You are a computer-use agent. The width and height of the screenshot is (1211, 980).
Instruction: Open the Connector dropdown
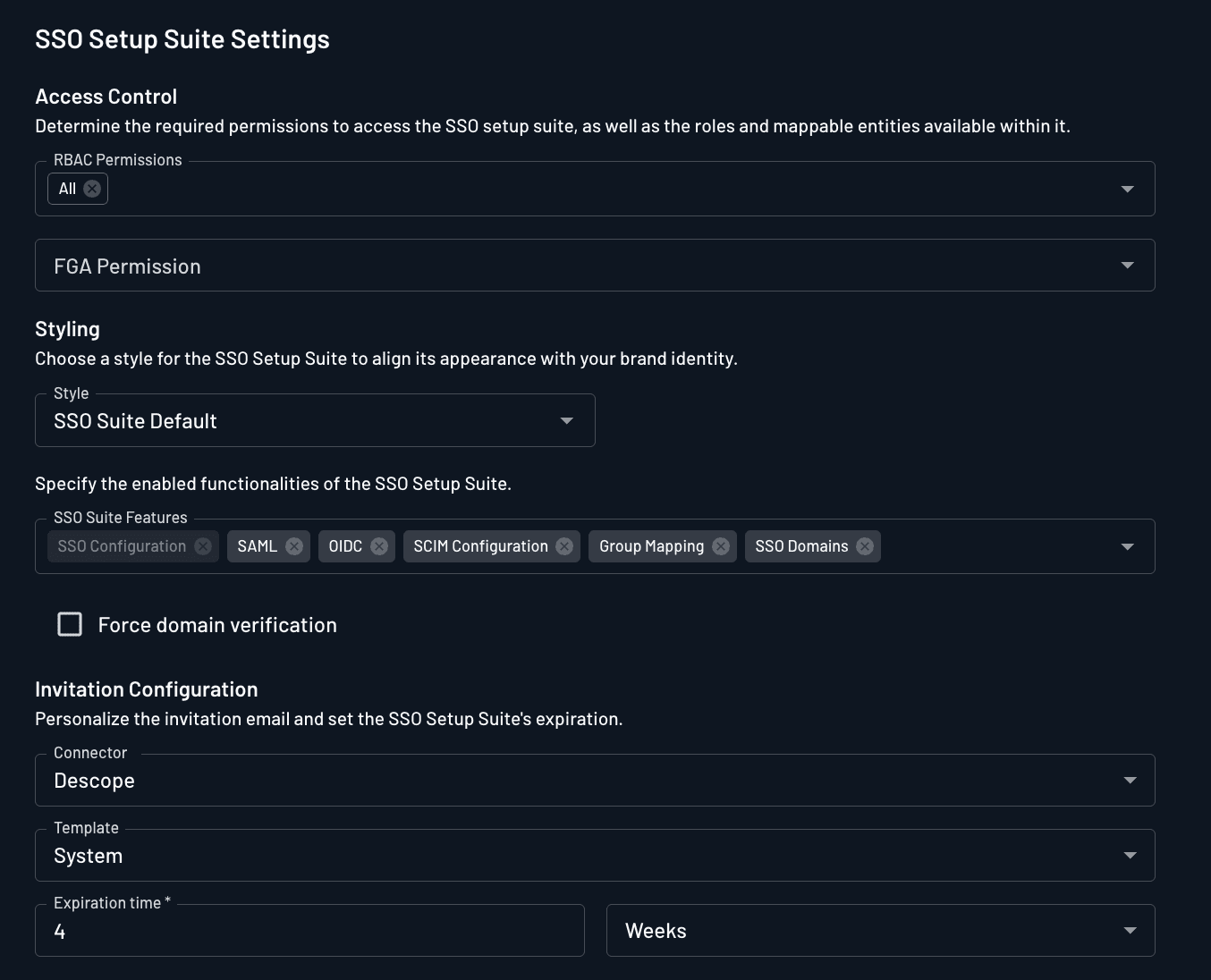[x=1129, y=780]
